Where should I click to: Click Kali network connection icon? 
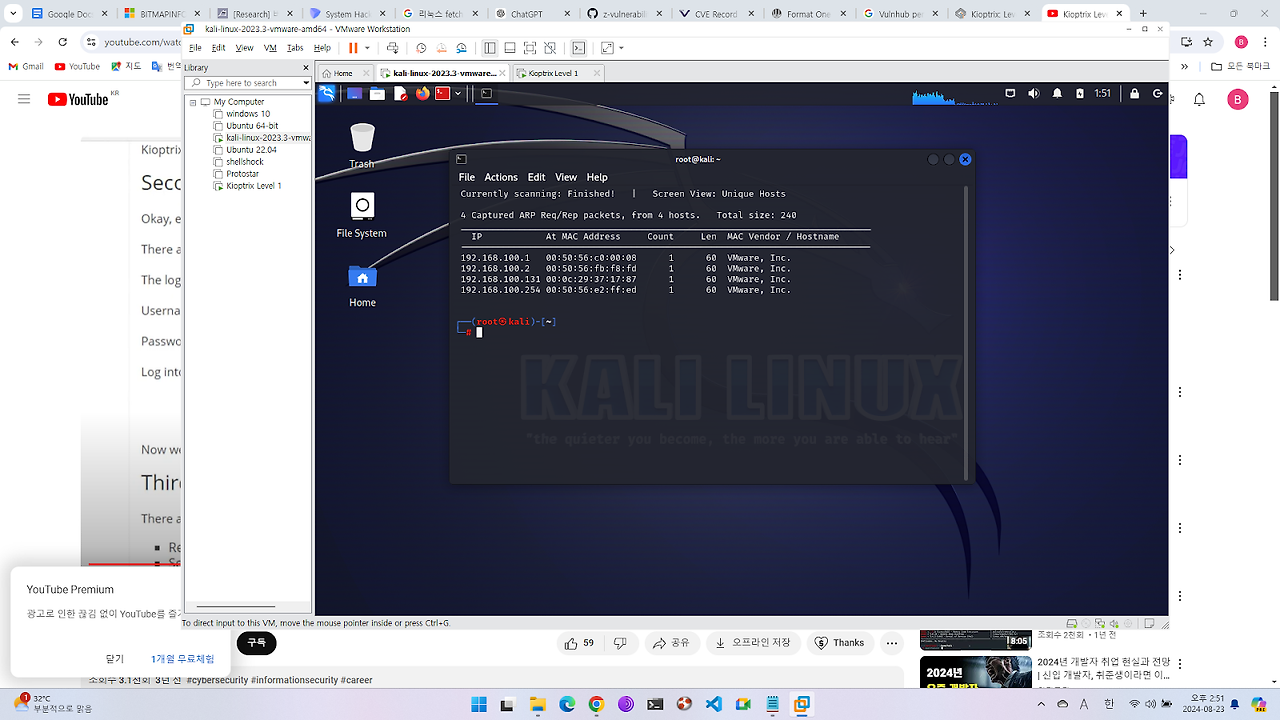click(x=1010, y=93)
